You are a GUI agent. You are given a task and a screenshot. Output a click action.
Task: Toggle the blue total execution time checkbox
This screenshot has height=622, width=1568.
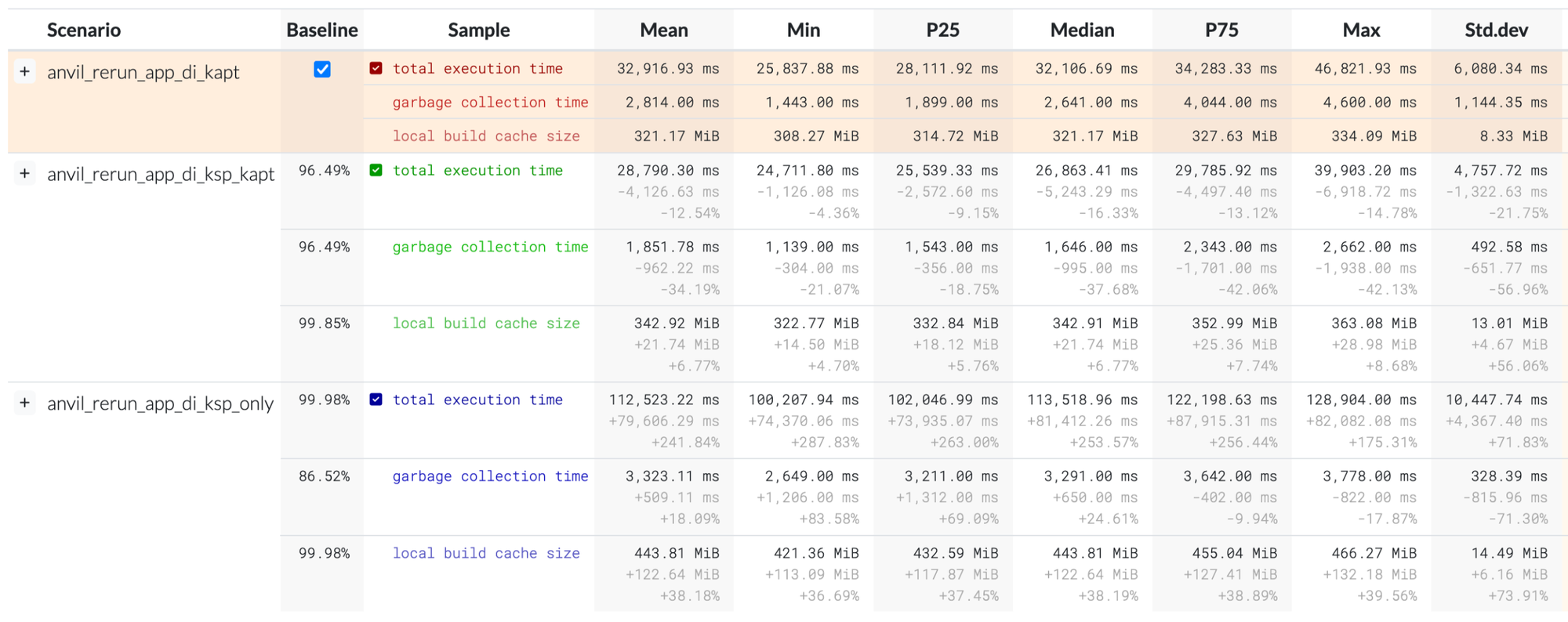376,400
